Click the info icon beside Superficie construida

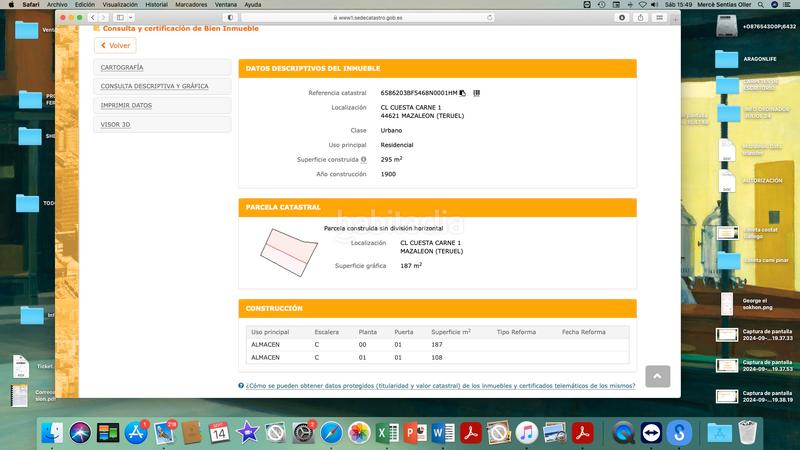364,160
